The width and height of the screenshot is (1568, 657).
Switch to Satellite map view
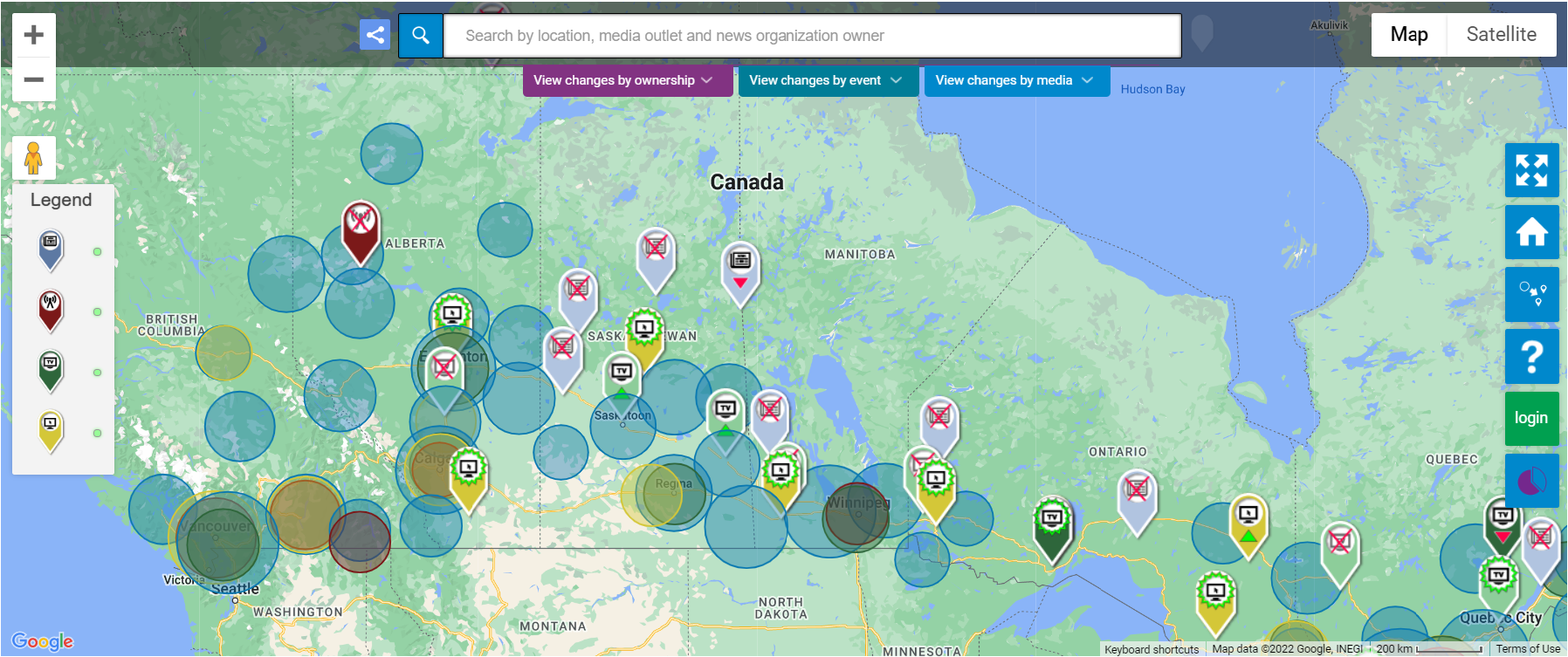click(x=1501, y=35)
